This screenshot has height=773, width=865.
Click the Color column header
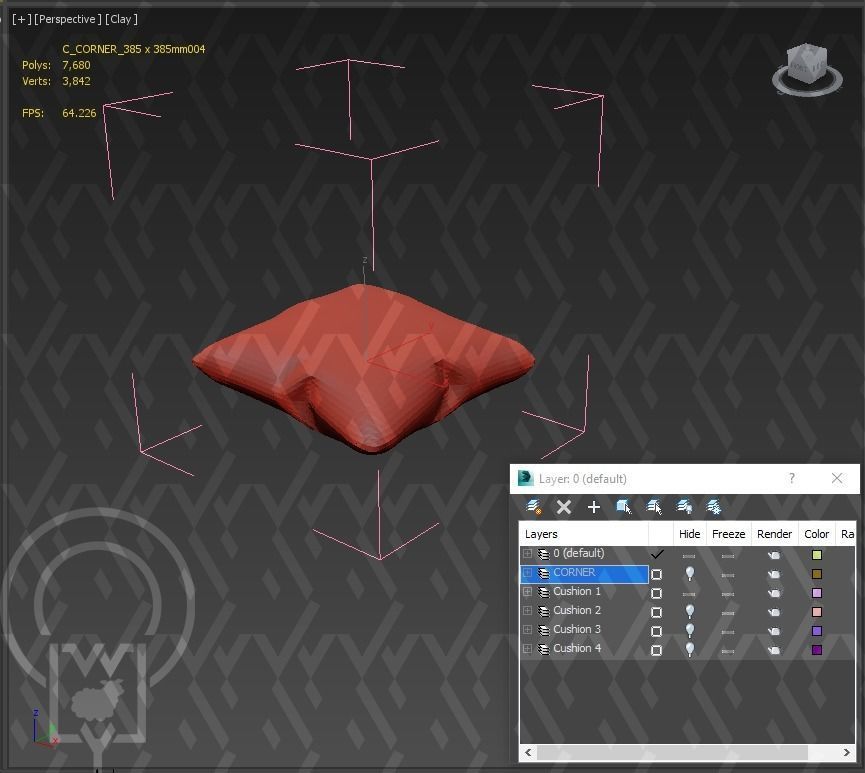816,534
